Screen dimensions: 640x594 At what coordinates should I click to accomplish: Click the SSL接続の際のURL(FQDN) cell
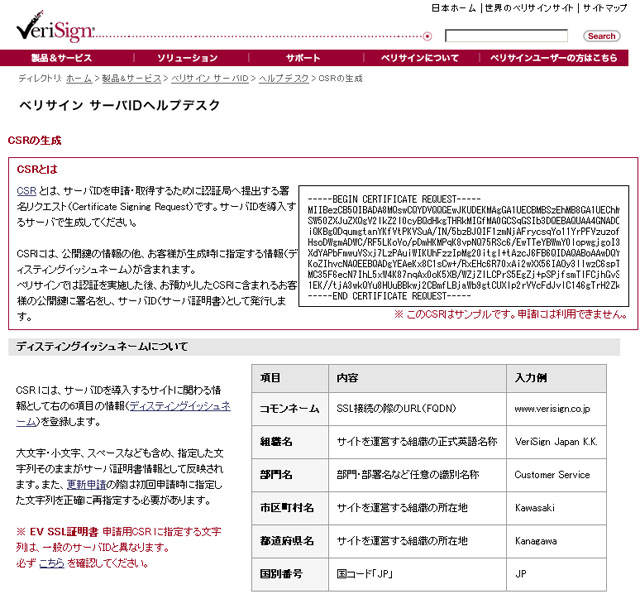point(418,409)
